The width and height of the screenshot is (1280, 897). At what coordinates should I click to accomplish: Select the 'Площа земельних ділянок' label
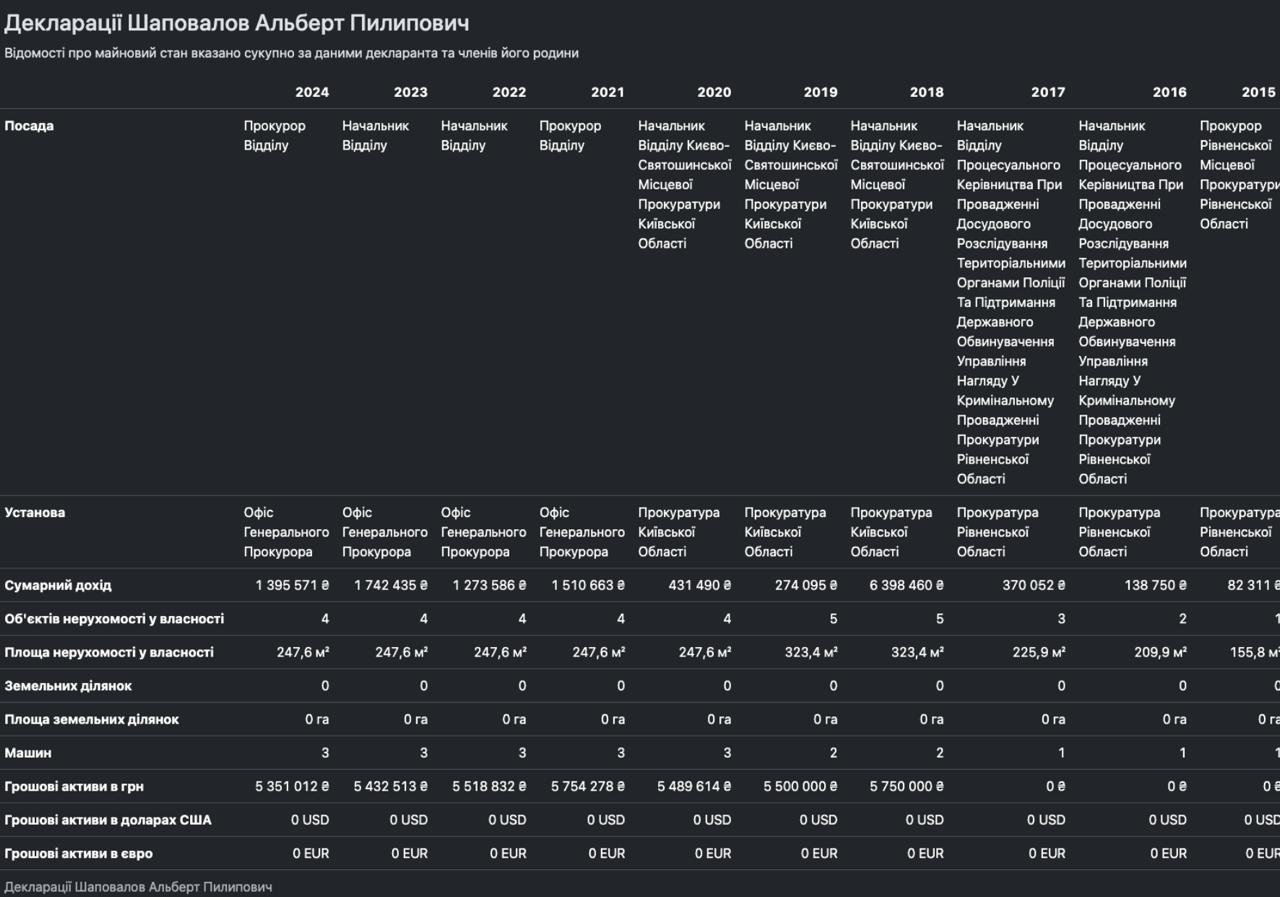(92, 719)
